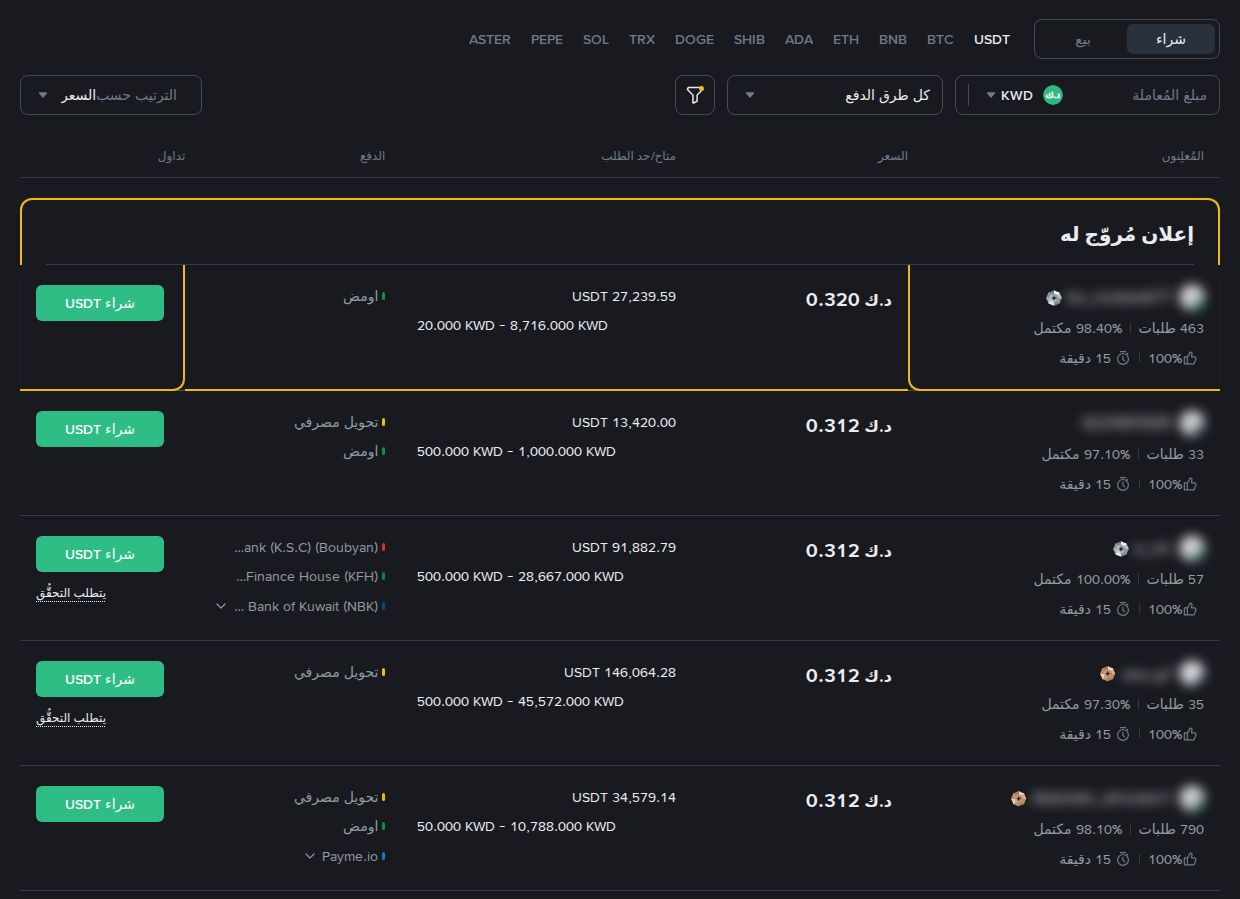Image resolution: width=1240 pixels, height=899 pixels.
Task: Click the badge icon on 57 orders merchant
Action: (1121, 548)
